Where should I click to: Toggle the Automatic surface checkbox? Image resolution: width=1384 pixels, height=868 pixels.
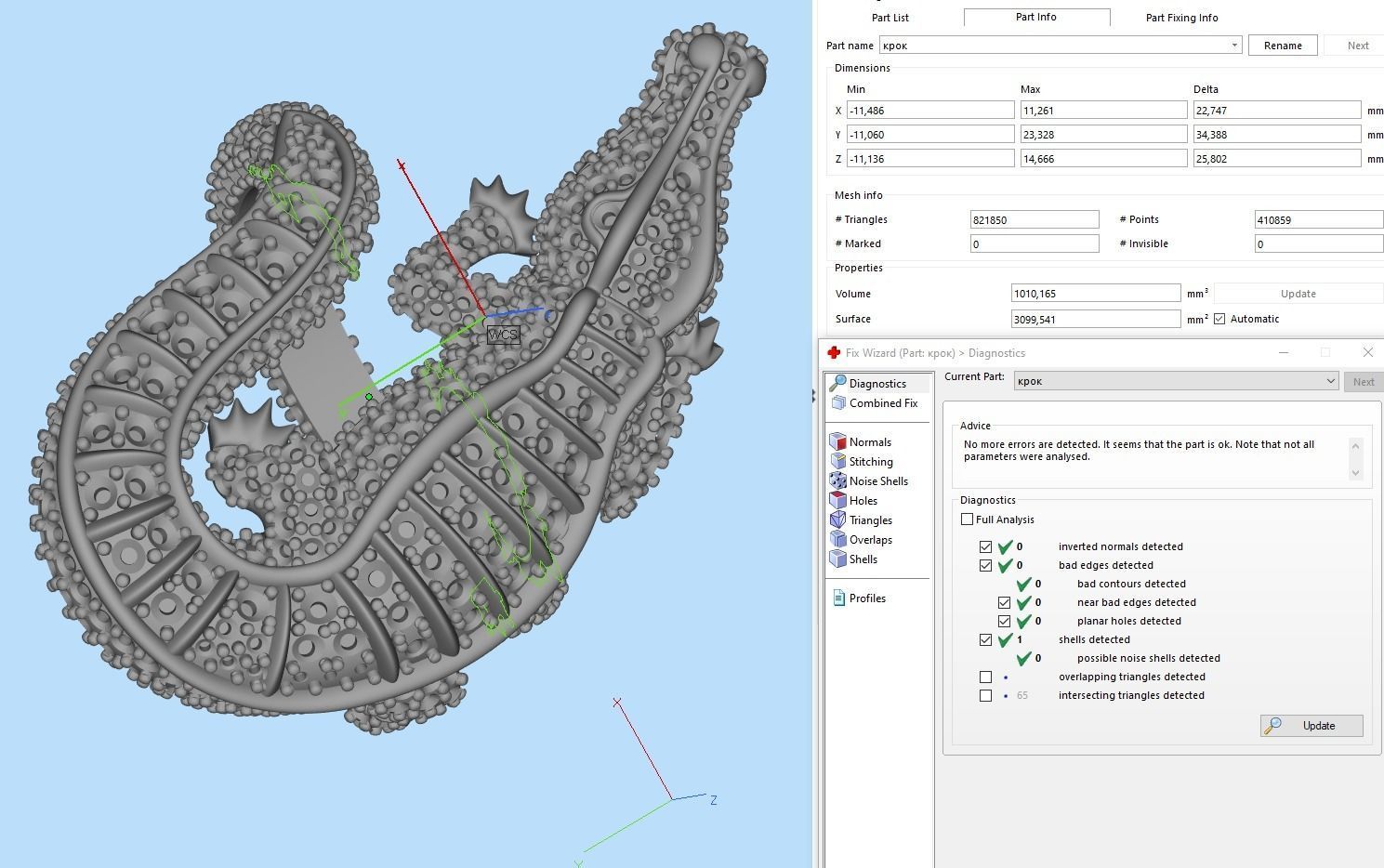coord(1219,319)
